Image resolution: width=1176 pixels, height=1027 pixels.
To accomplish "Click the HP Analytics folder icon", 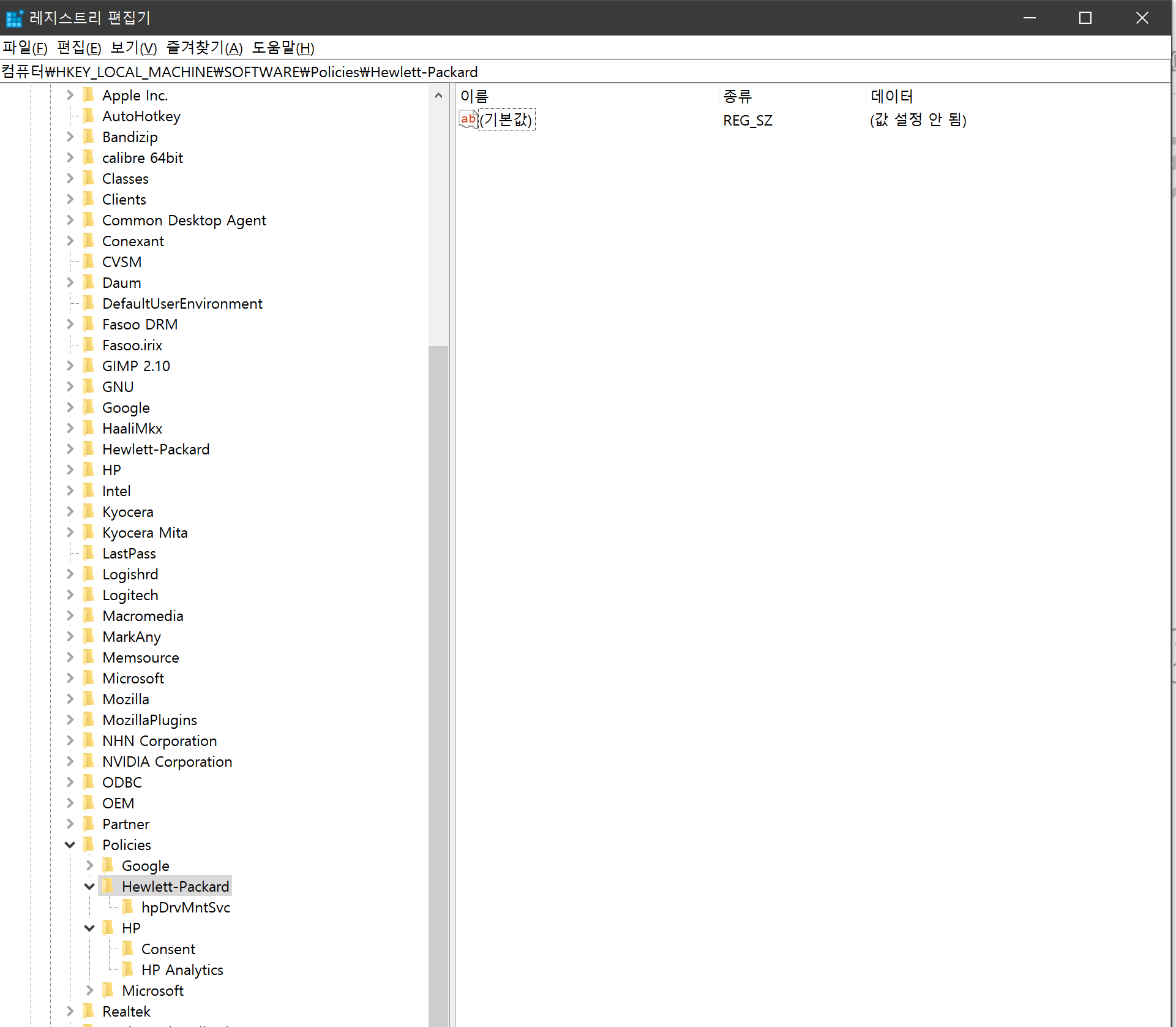I will tap(128, 969).
